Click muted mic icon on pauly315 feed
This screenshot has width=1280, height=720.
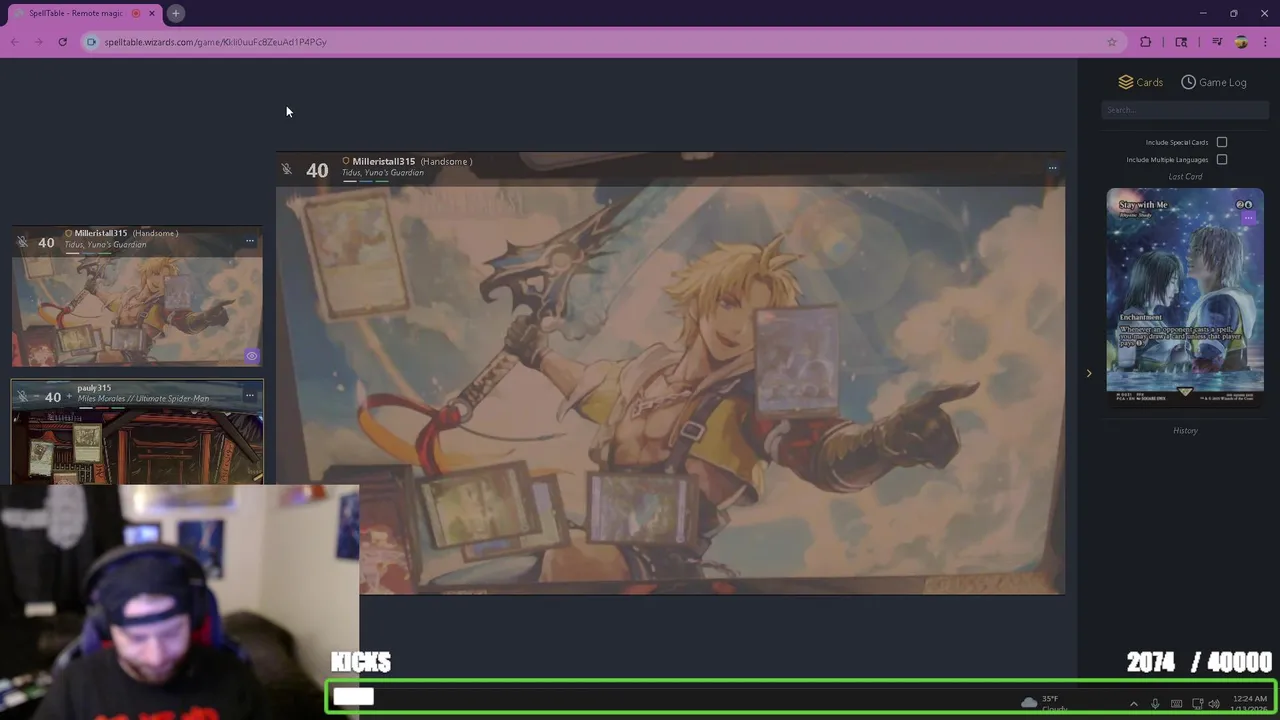click(22, 396)
